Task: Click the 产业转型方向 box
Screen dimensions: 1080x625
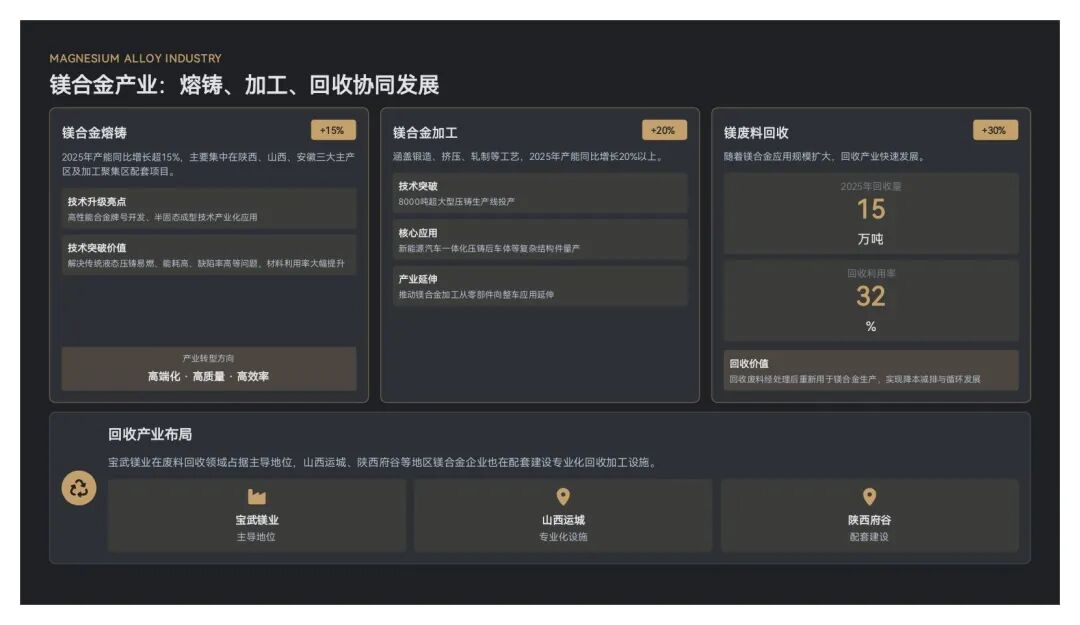Action: click(209, 368)
